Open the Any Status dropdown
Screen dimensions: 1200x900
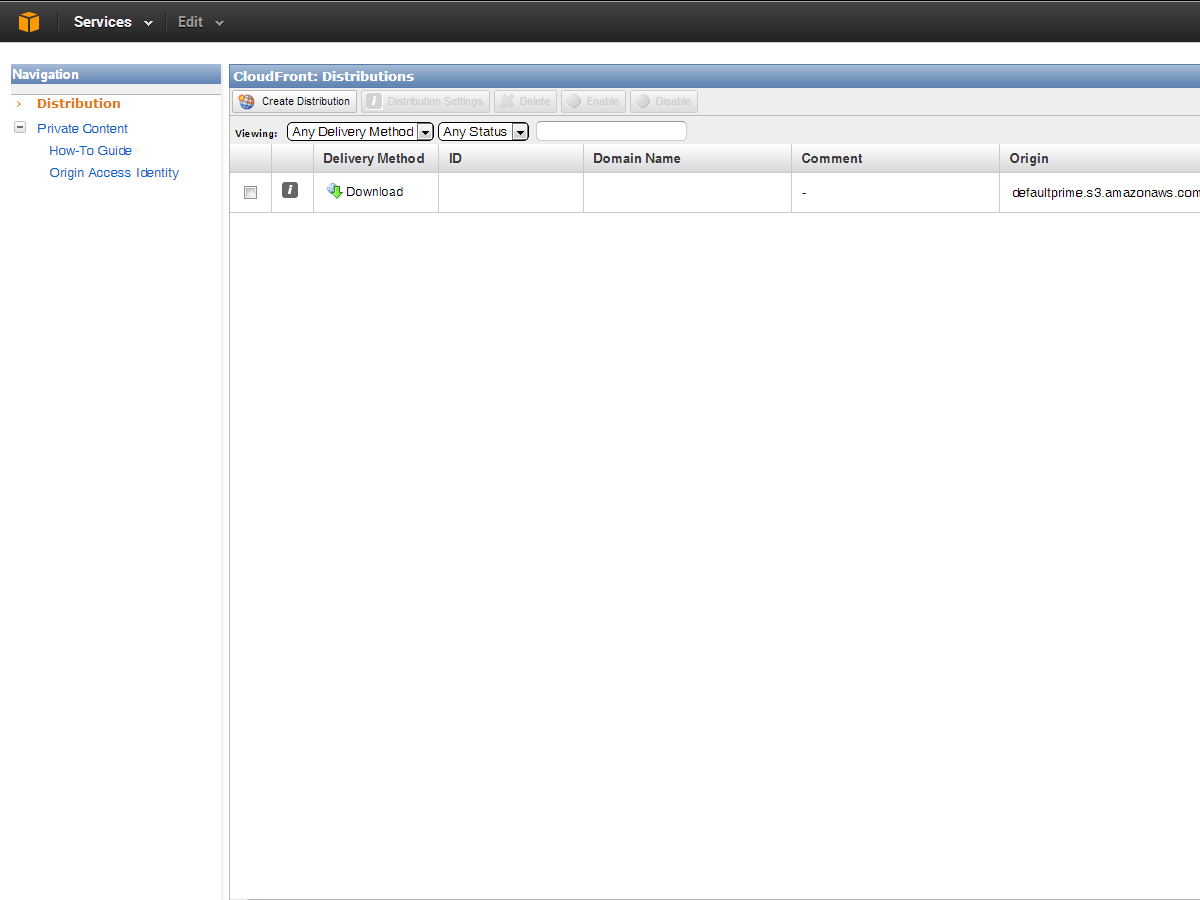coord(483,132)
